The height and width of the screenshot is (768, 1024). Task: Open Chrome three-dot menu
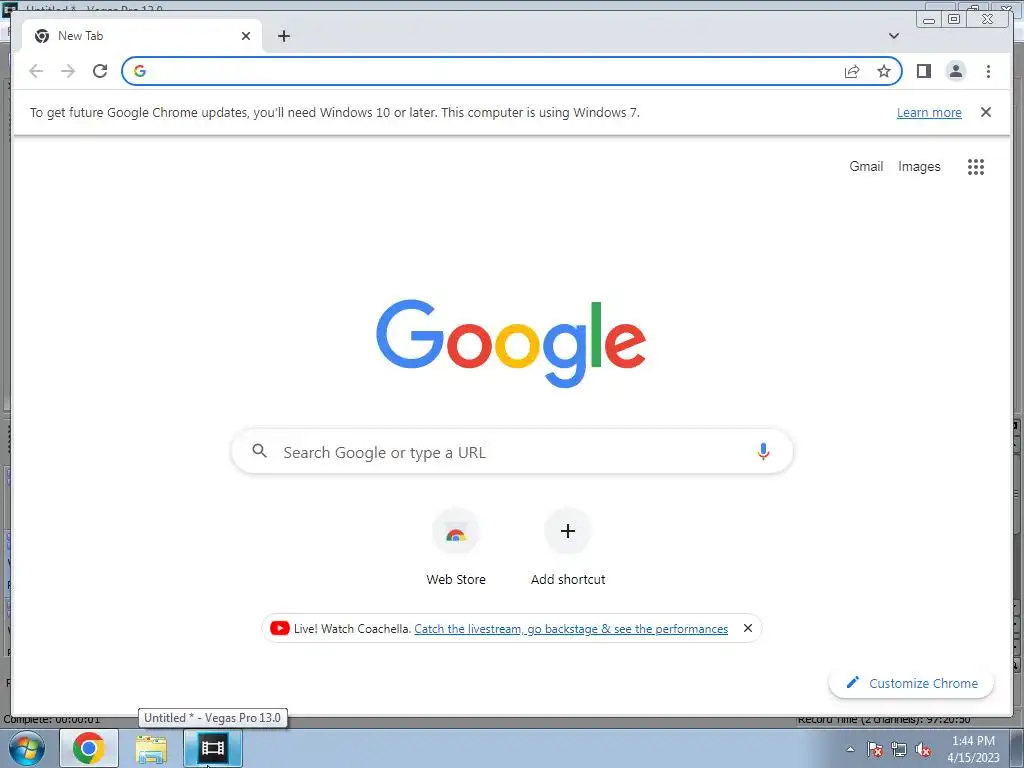click(988, 71)
